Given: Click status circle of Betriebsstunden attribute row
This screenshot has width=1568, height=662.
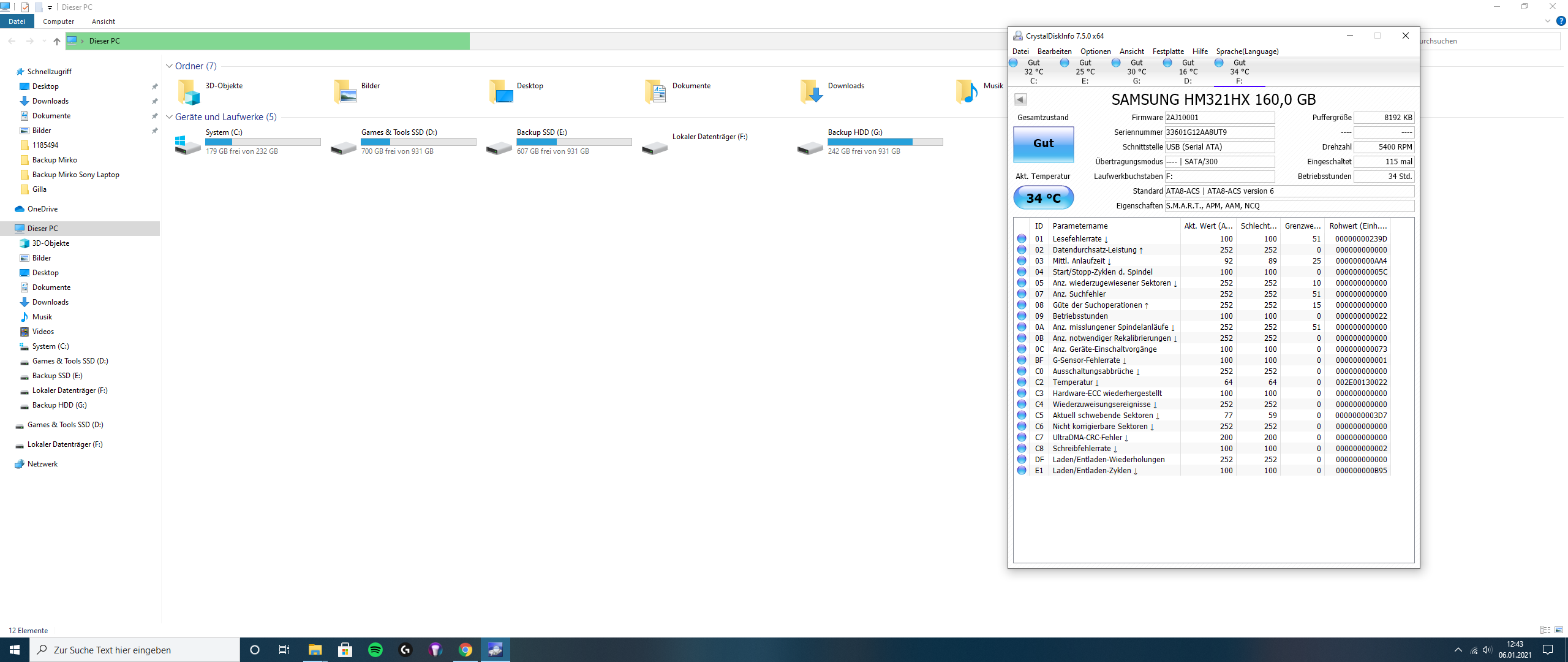Looking at the screenshot, I should click(1022, 316).
